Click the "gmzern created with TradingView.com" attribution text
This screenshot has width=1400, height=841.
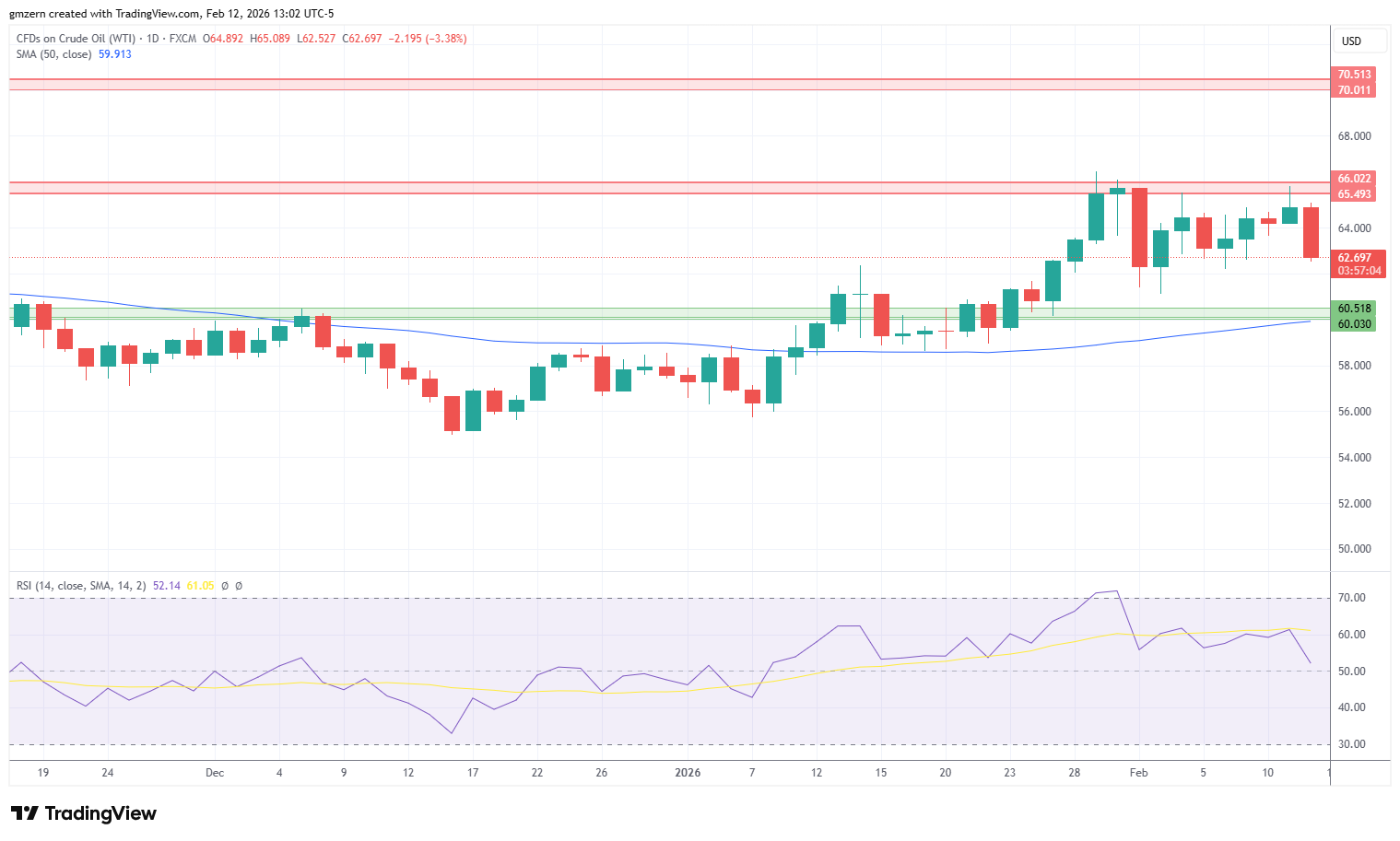(105, 14)
